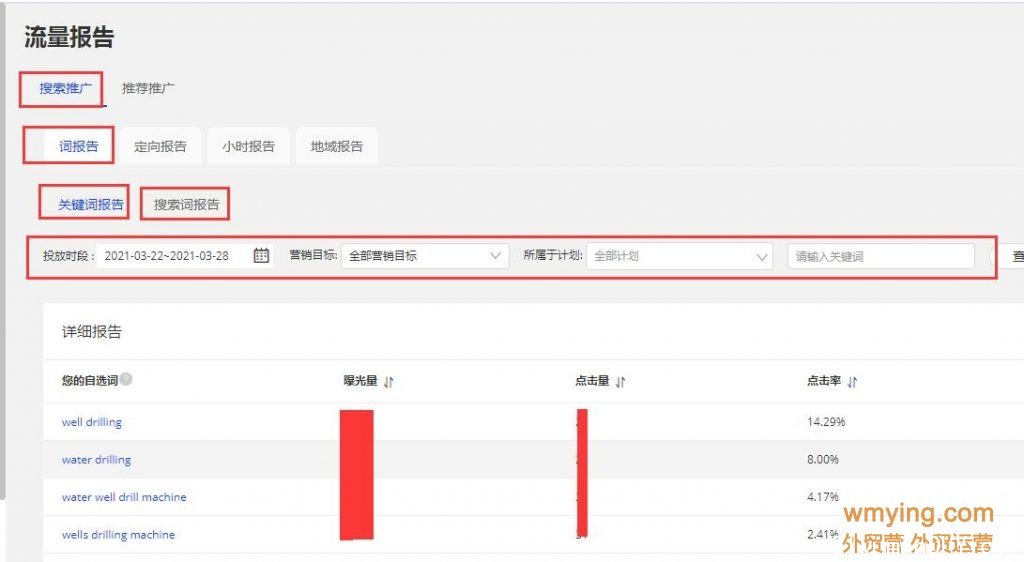Switch to 搜索推广 tab
Image resolution: width=1024 pixels, height=562 pixels.
click(x=65, y=88)
